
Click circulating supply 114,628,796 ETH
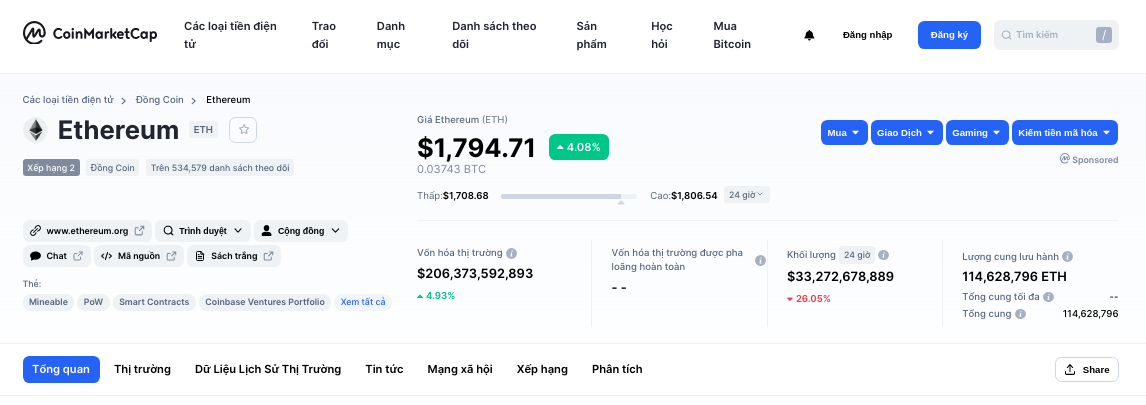[1014, 276]
